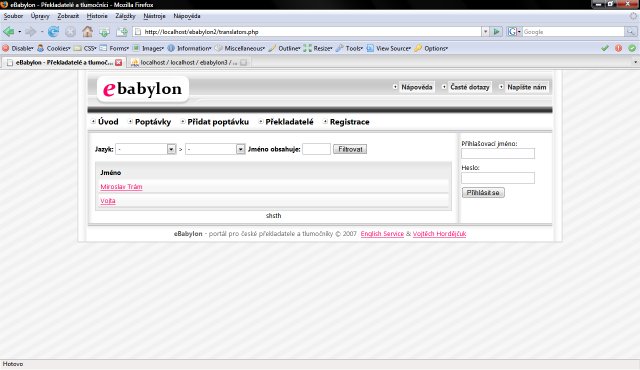Open the Časté dotazy header link
The width and height of the screenshot is (640, 370).
click(469, 87)
